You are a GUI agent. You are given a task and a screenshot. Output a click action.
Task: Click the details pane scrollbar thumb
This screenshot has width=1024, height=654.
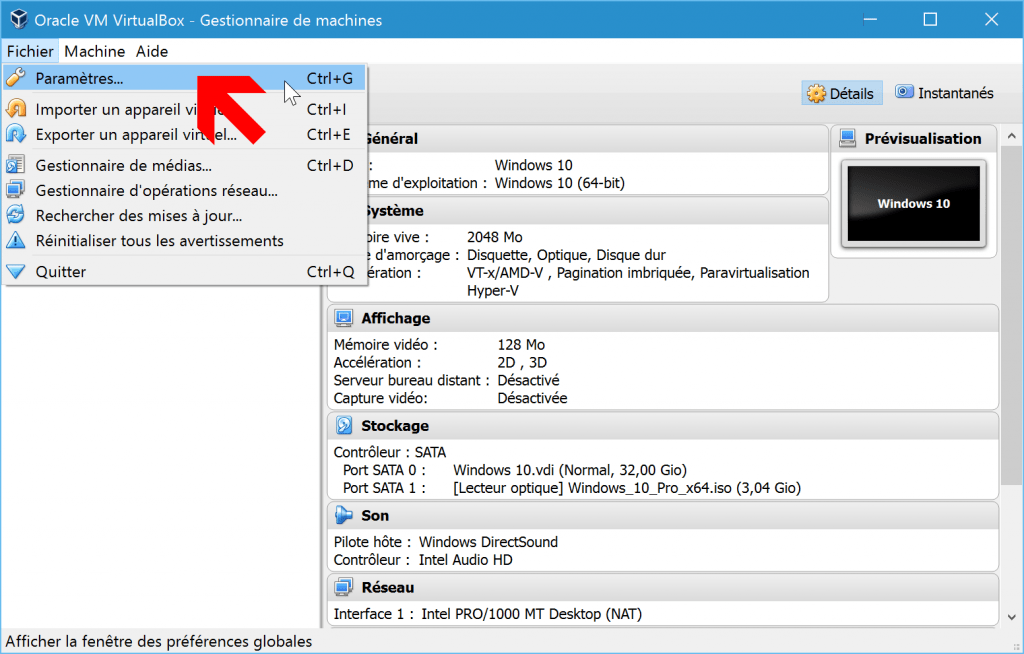click(x=1012, y=316)
